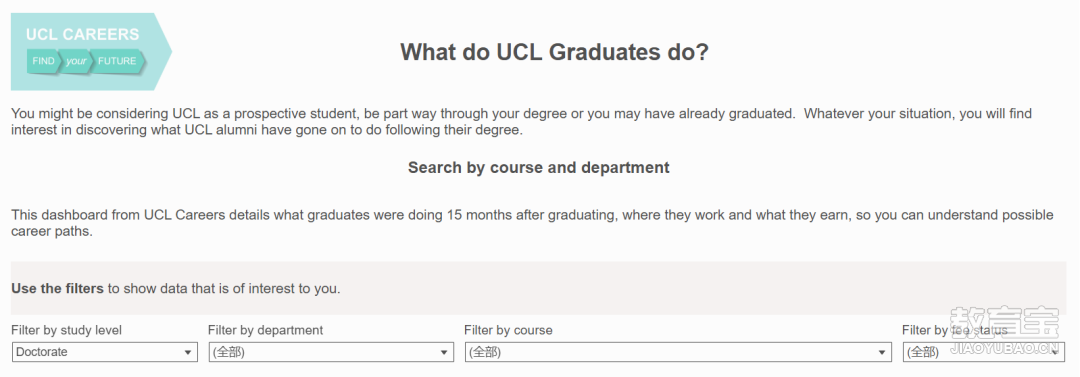The height and width of the screenshot is (377, 1080).
Task: Open the Filter by course dropdown list
Action: tap(678, 352)
